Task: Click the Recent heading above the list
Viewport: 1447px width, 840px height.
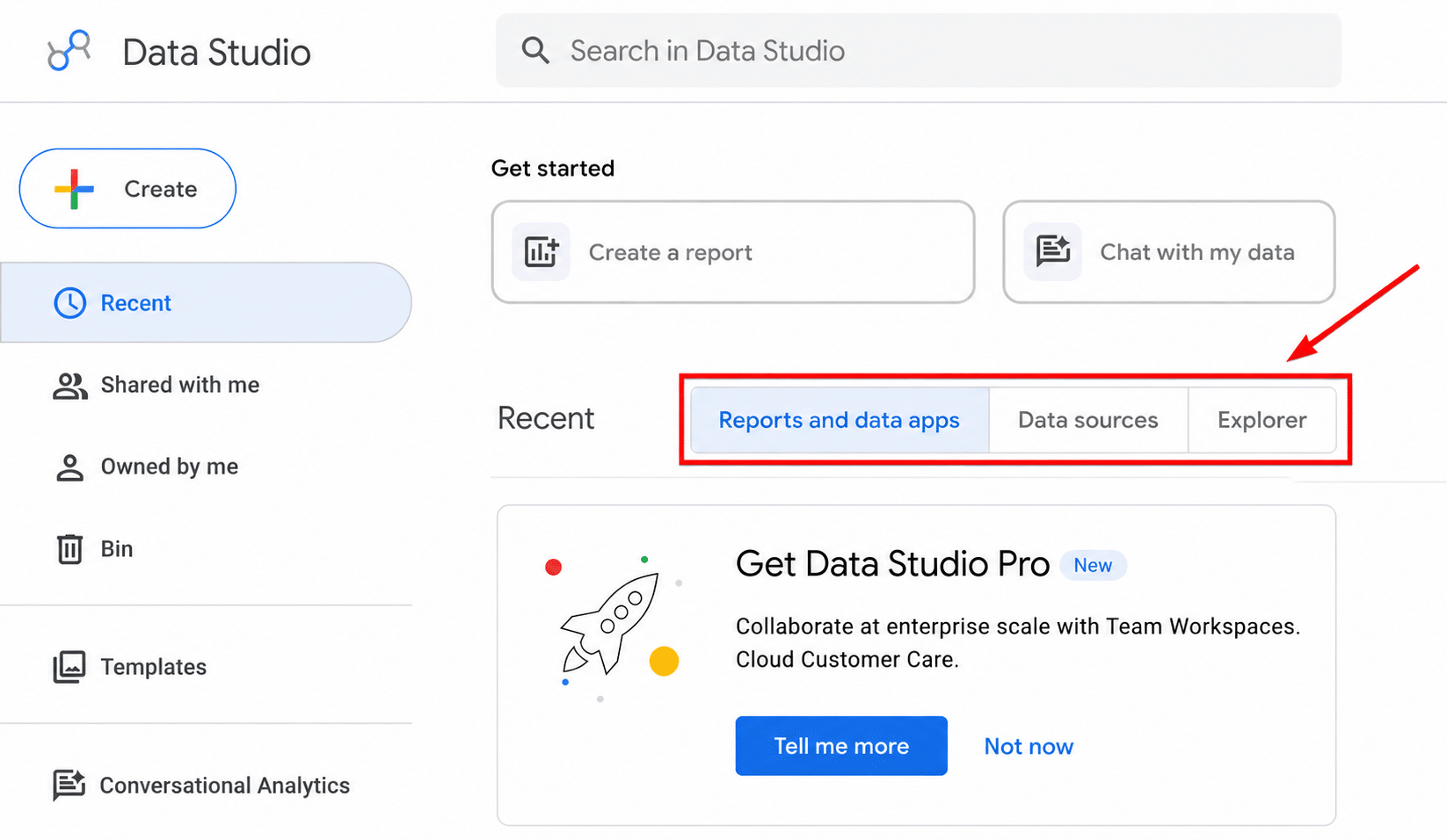Action: pos(546,419)
